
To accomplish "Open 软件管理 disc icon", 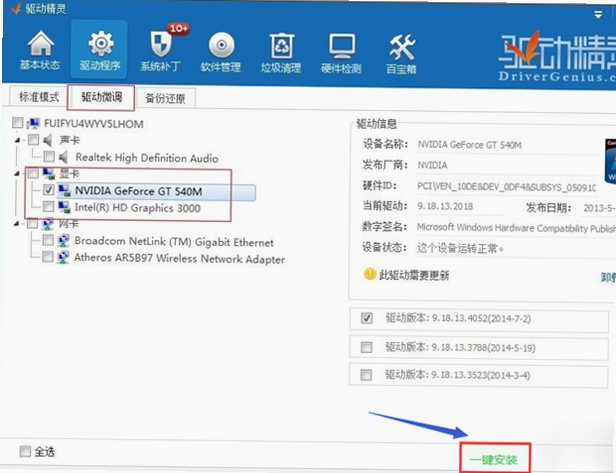I will (x=221, y=52).
